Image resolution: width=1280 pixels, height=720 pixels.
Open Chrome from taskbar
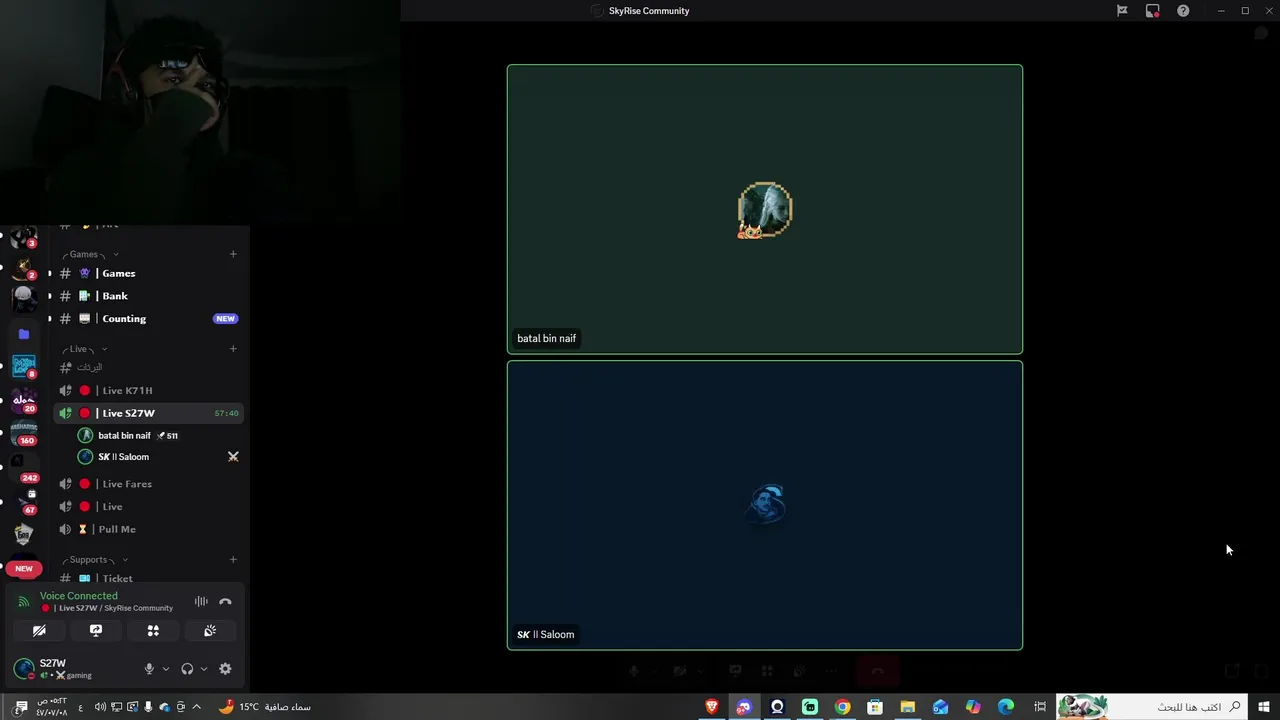point(843,707)
